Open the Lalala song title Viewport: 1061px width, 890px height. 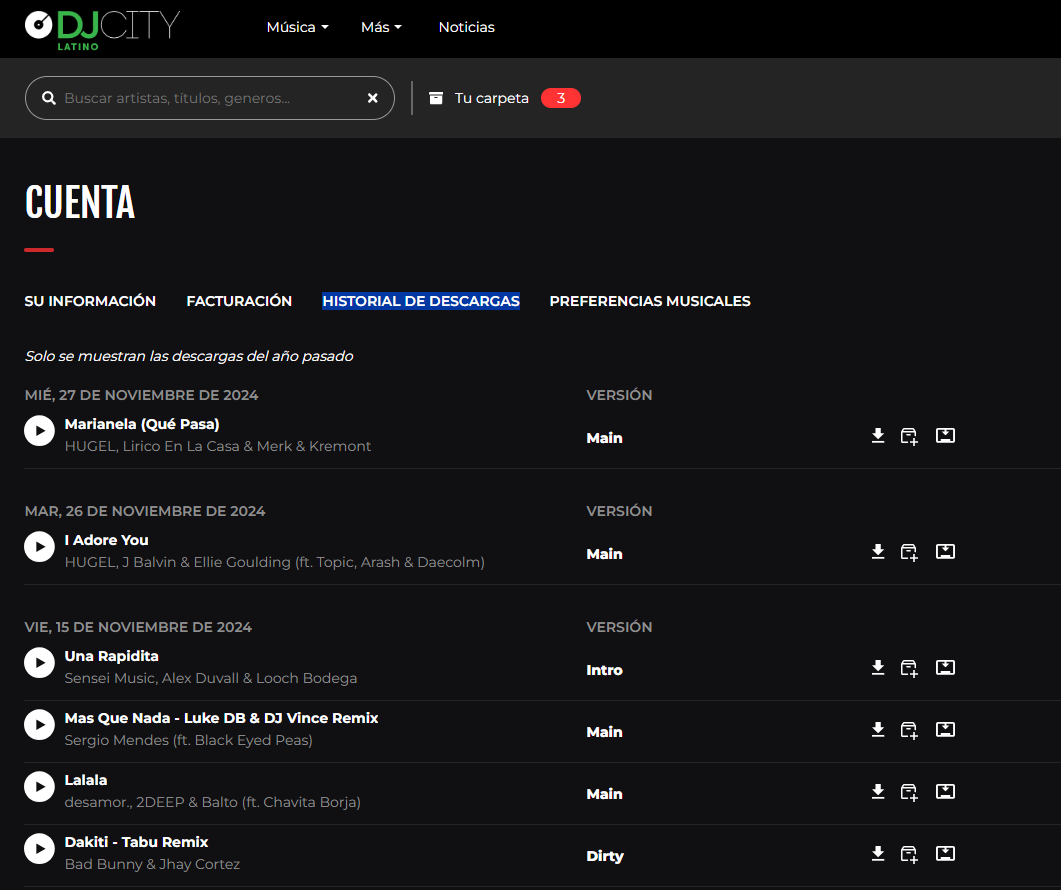[x=86, y=780]
